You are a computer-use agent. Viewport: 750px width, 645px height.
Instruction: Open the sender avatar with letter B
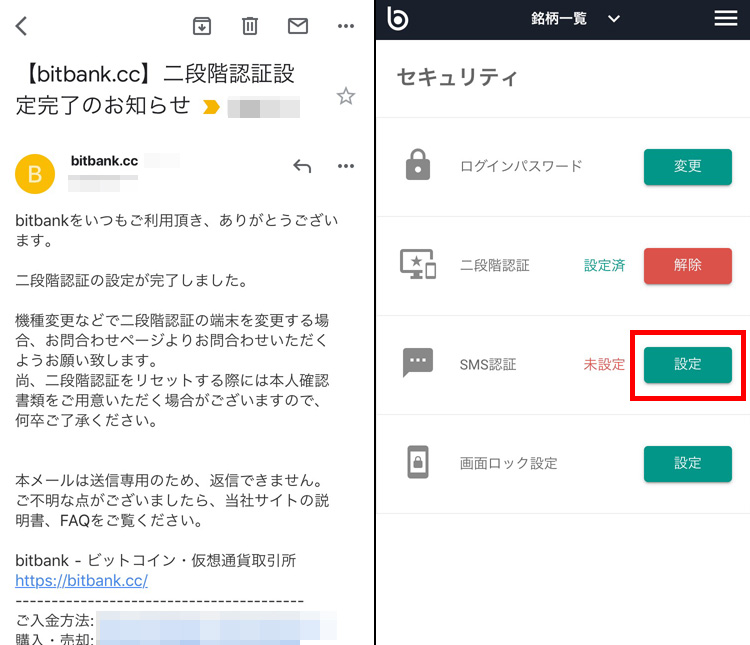pyautogui.click(x=35, y=174)
